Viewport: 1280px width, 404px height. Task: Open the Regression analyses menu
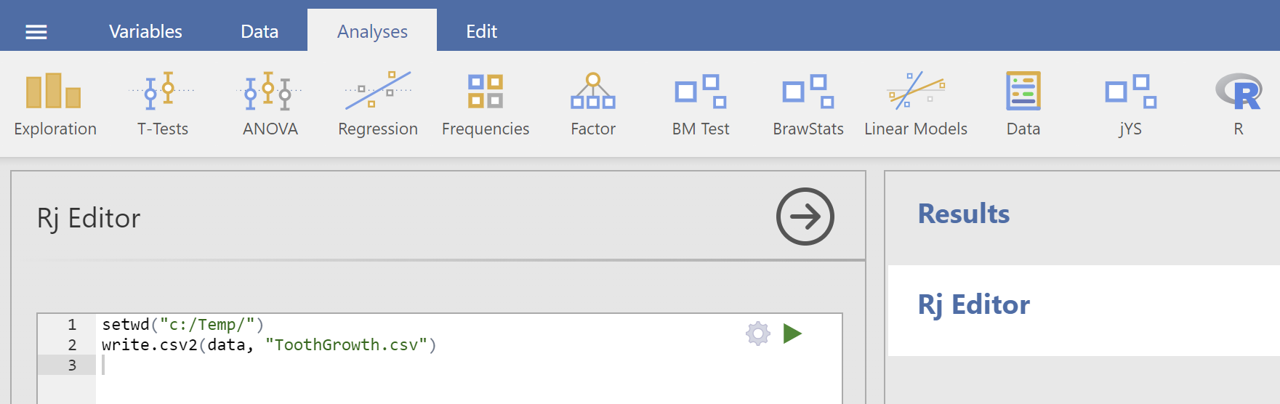(x=378, y=104)
